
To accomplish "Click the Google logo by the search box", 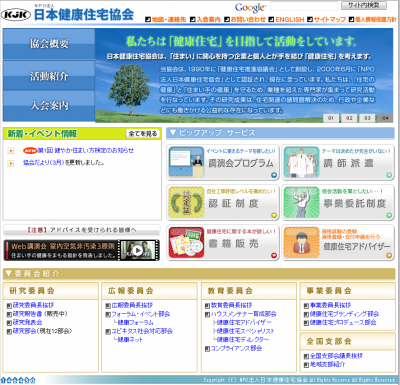I will pyautogui.click(x=250, y=7).
